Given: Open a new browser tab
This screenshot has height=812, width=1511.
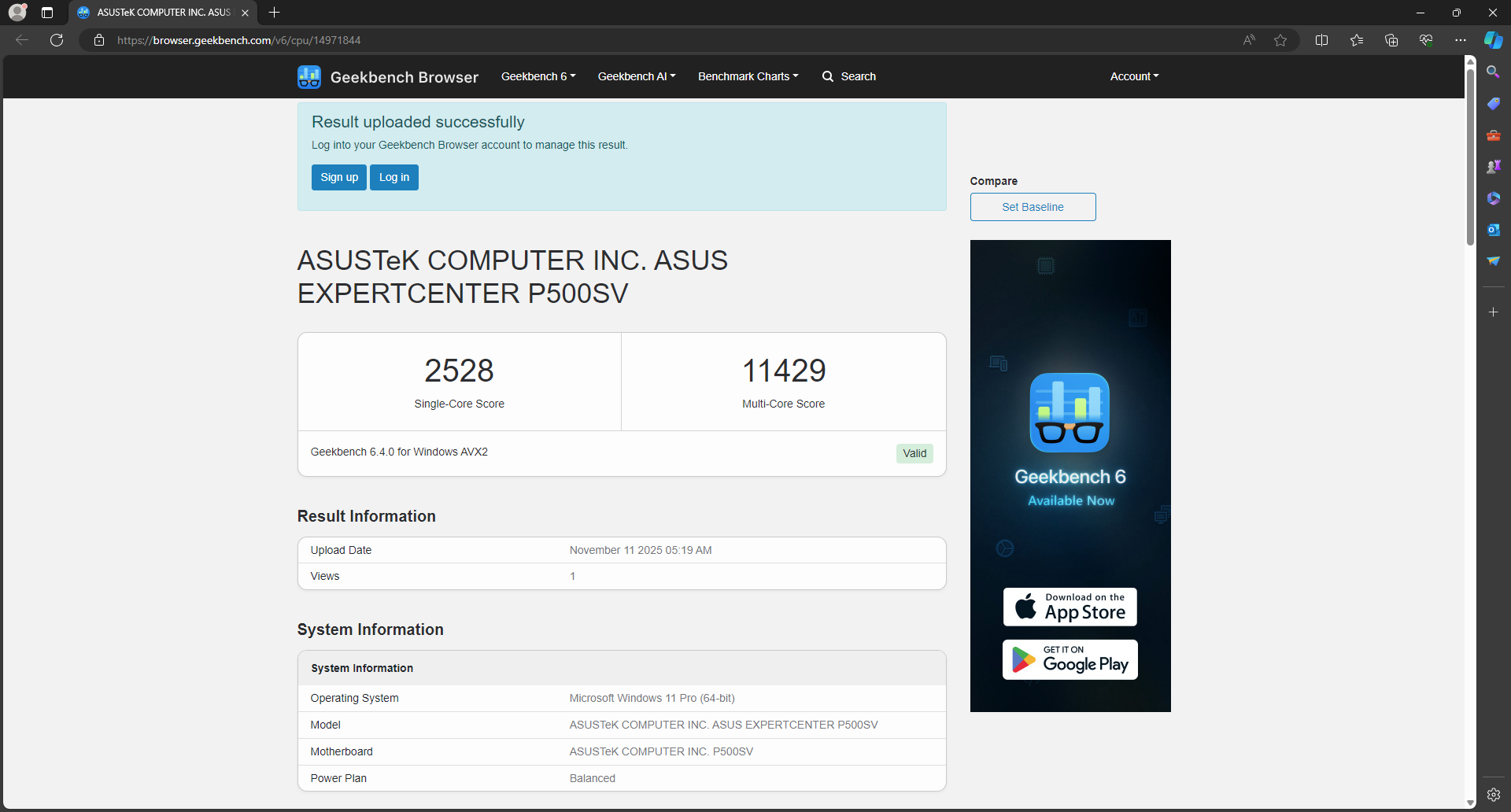Looking at the screenshot, I should click(x=274, y=13).
